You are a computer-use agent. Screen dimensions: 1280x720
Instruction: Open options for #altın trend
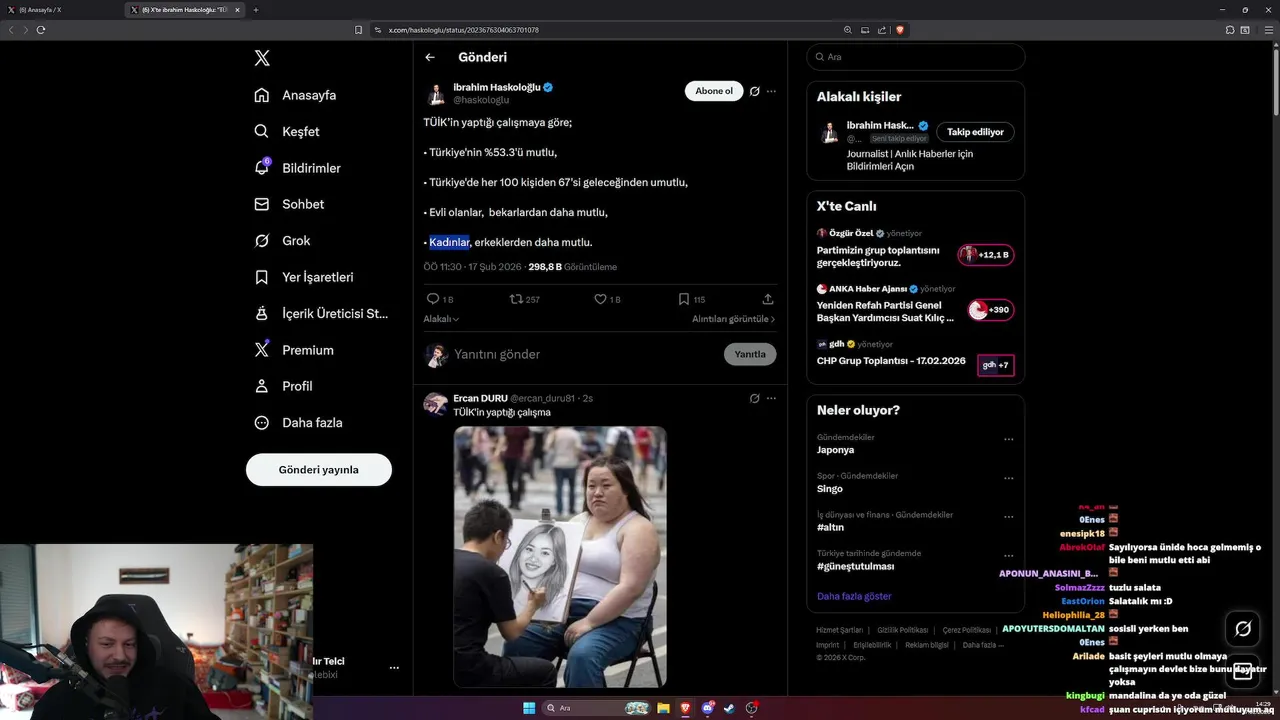coord(1008,517)
